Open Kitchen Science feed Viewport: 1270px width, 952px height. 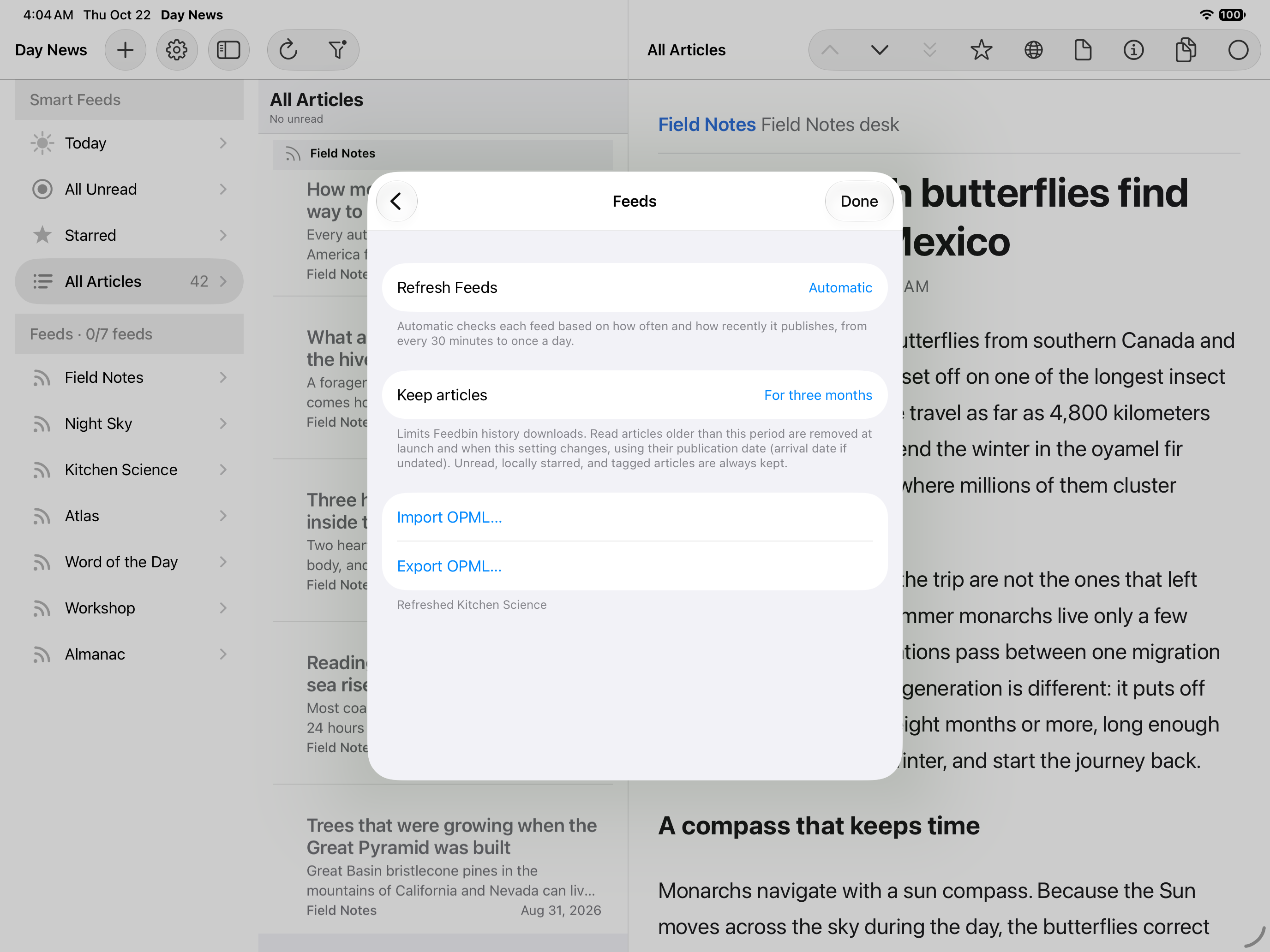pos(129,470)
